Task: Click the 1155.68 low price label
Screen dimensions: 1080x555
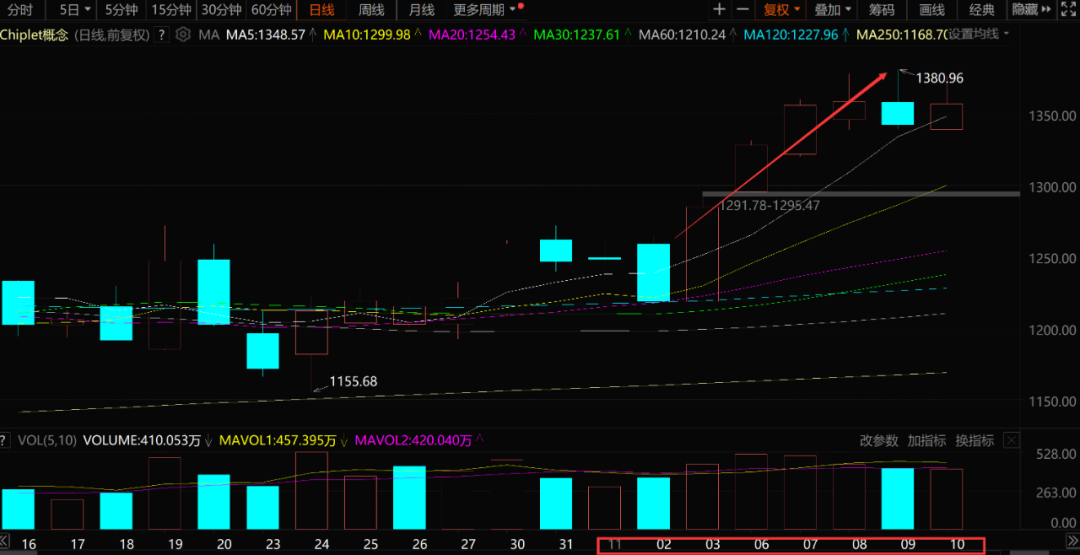Action: [x=353, y=381]
